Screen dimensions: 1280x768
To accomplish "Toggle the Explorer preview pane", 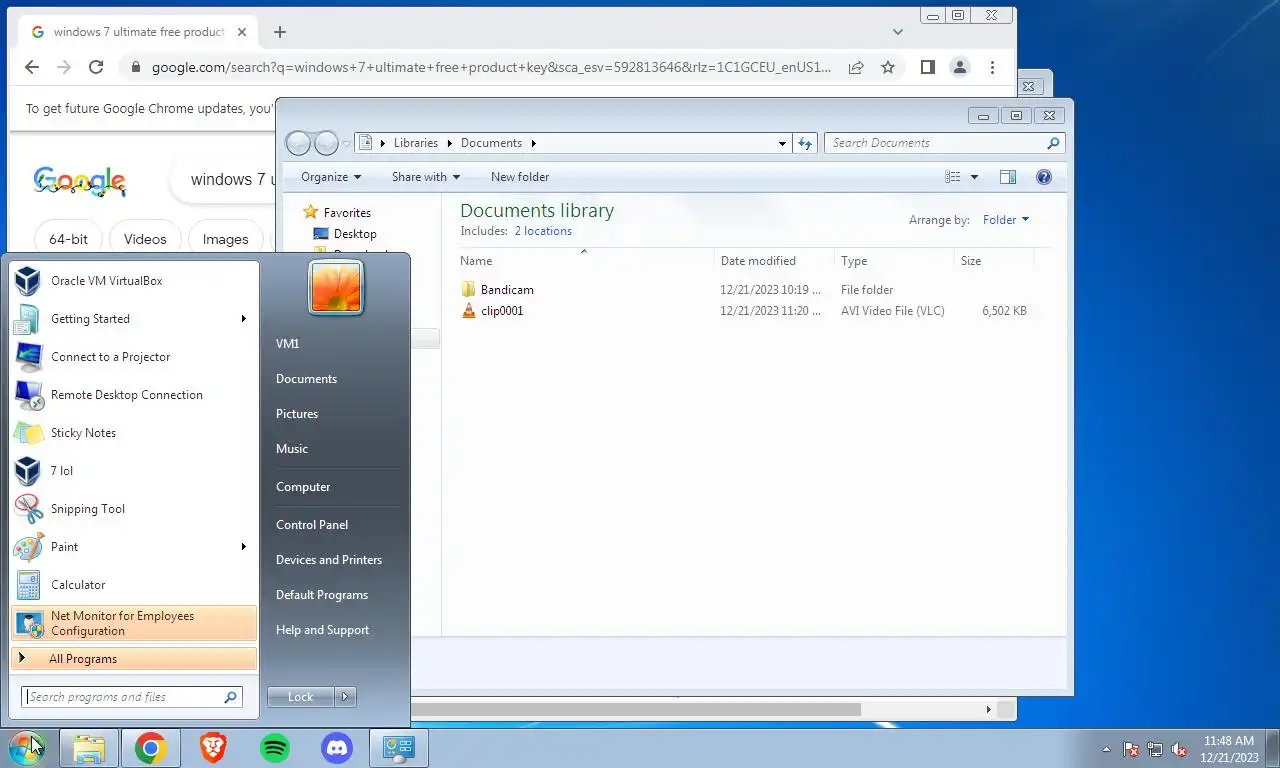I will tap(1008, 177).
